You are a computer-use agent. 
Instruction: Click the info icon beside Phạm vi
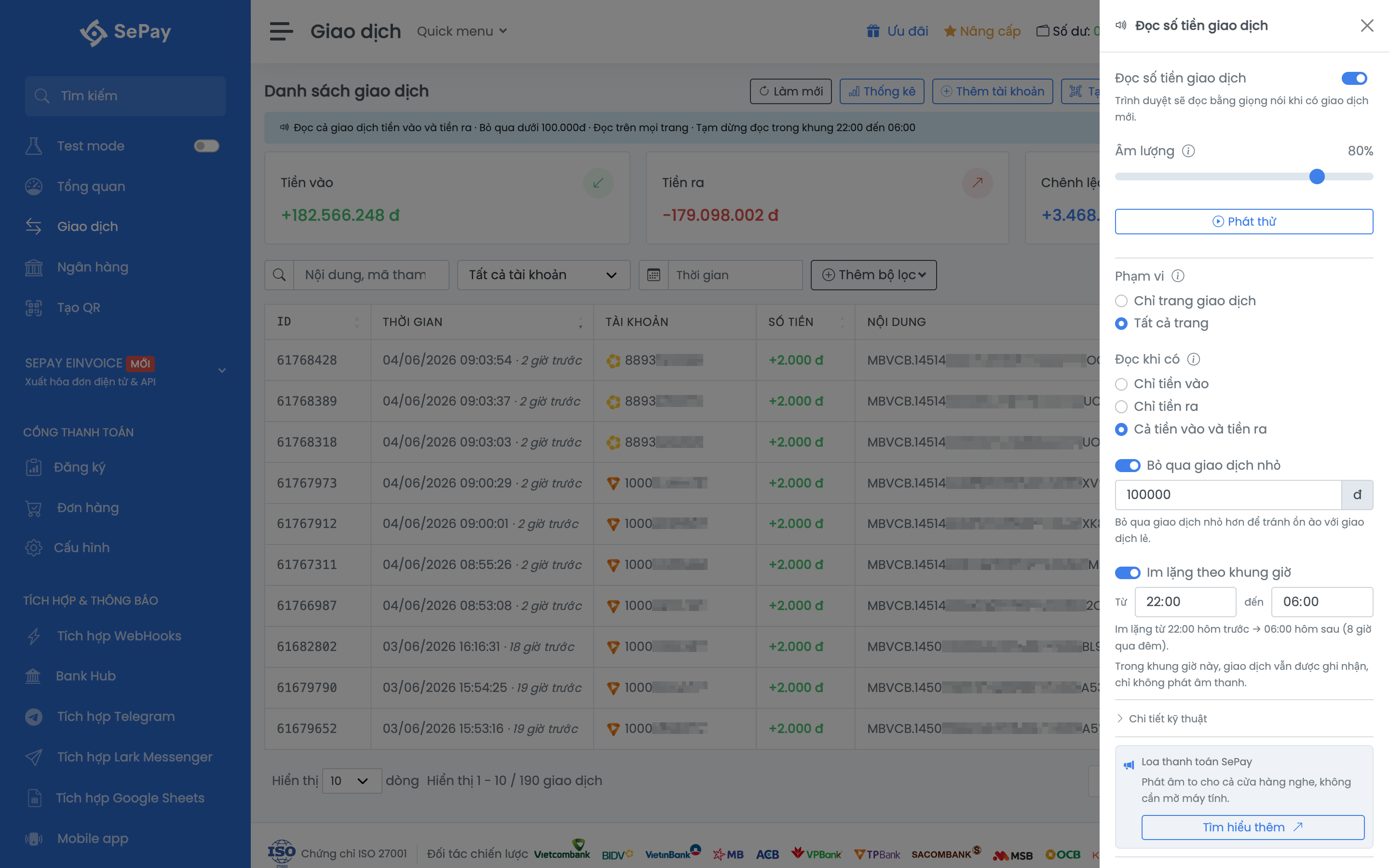(x=1178, y=276)
